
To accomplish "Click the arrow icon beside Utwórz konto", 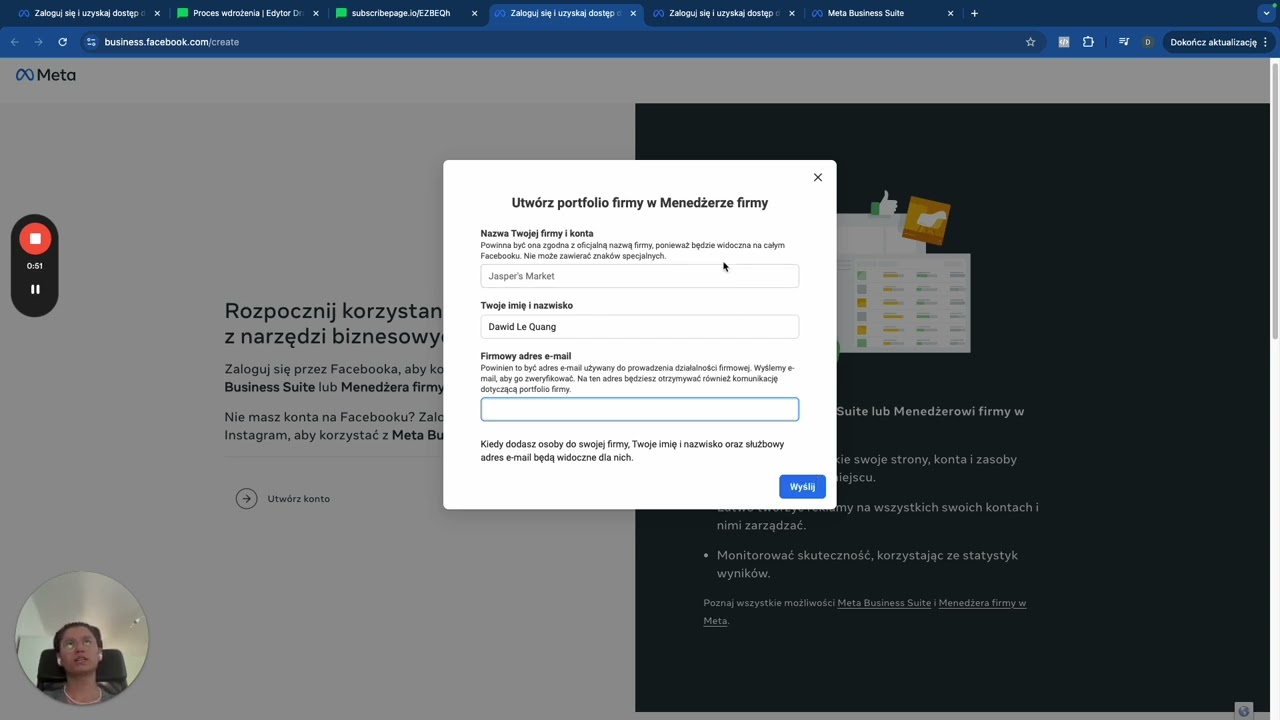I will (x=246, y=499).
